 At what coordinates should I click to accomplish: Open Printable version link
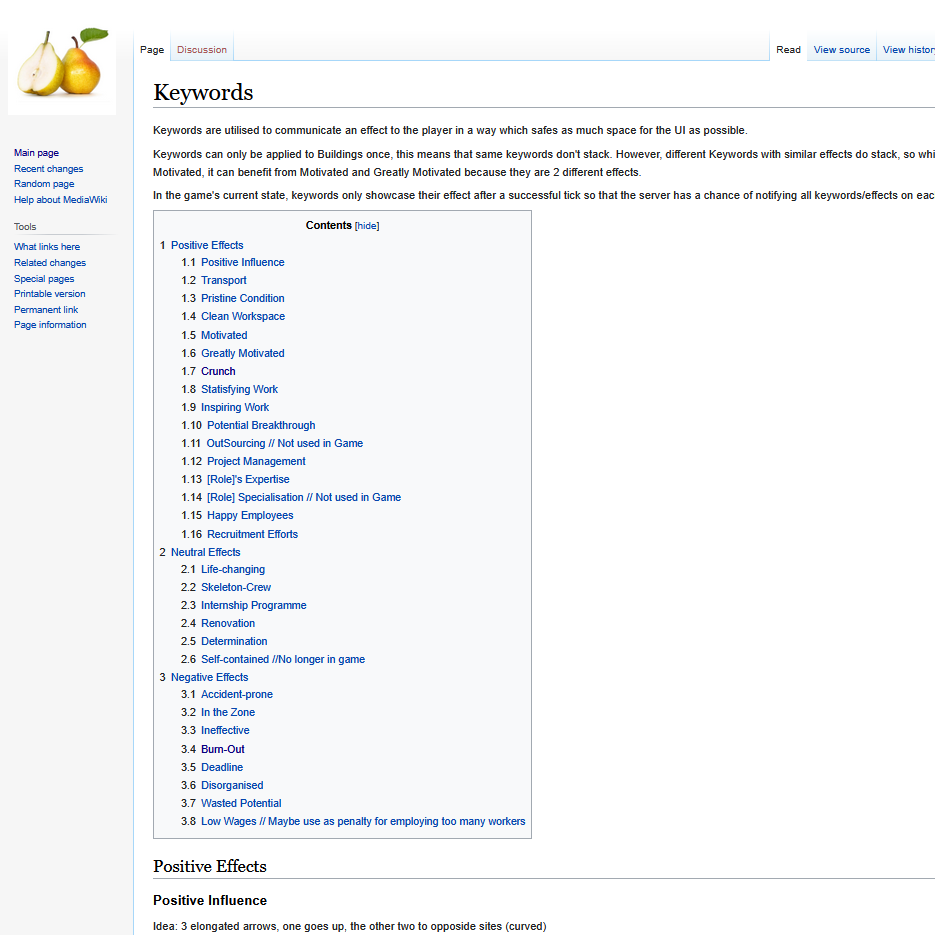point(49,293)
